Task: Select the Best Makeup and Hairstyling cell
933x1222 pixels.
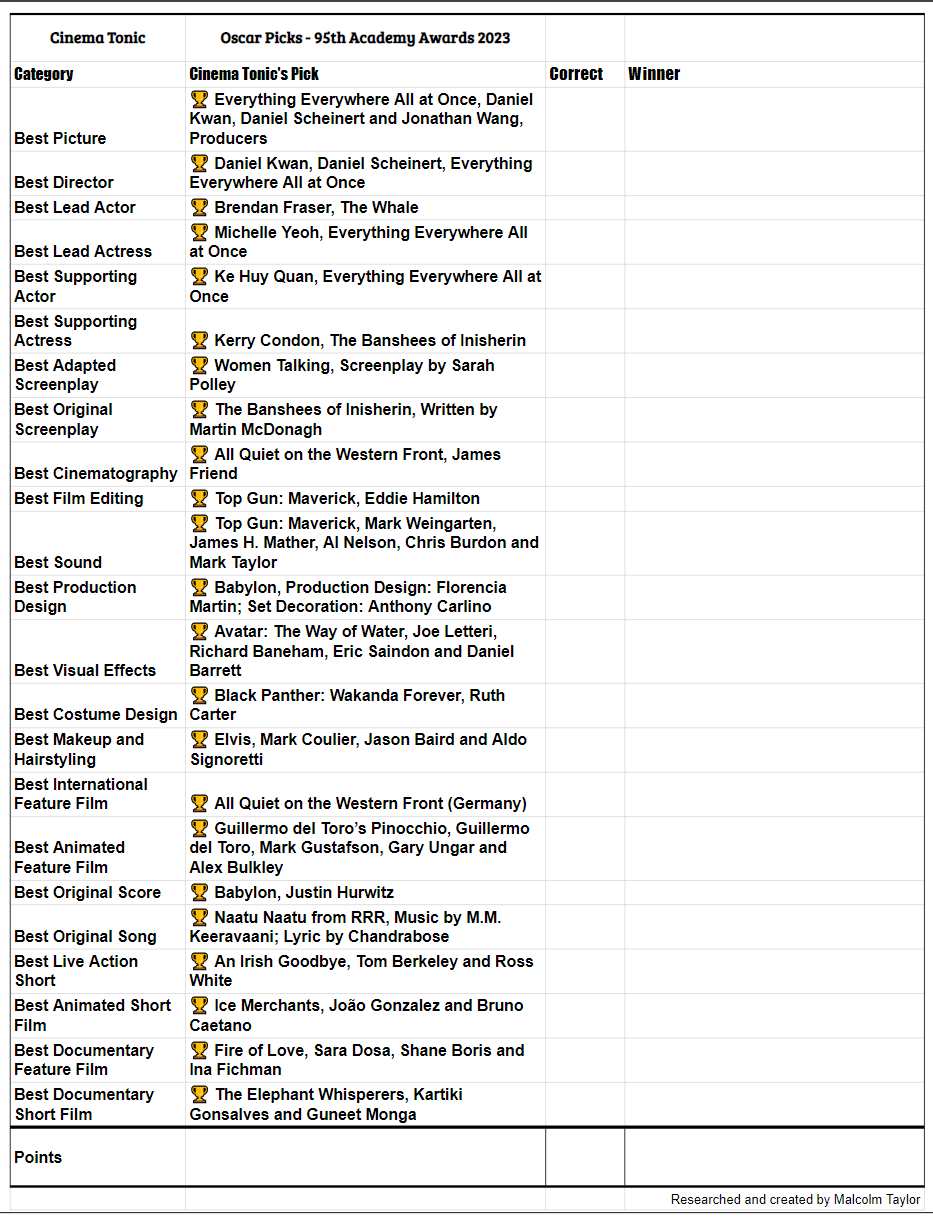Action: point(98,749)
